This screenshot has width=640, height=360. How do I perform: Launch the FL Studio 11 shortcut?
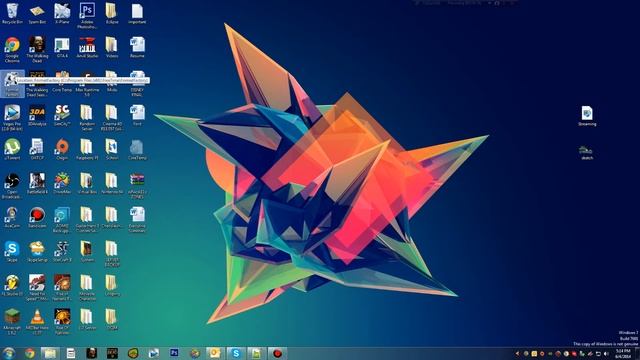coord(12,285)
